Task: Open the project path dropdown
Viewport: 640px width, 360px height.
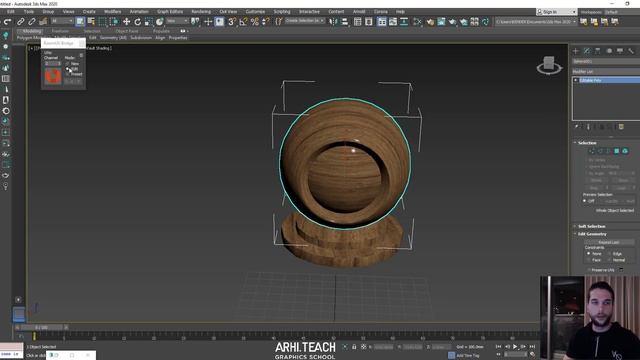Action: click(536, 21)
